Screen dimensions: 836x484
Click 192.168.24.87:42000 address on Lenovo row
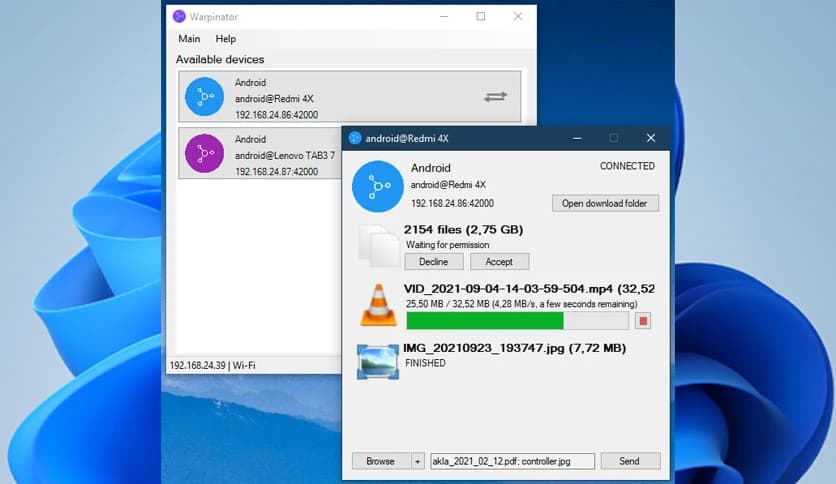[277, 172]
